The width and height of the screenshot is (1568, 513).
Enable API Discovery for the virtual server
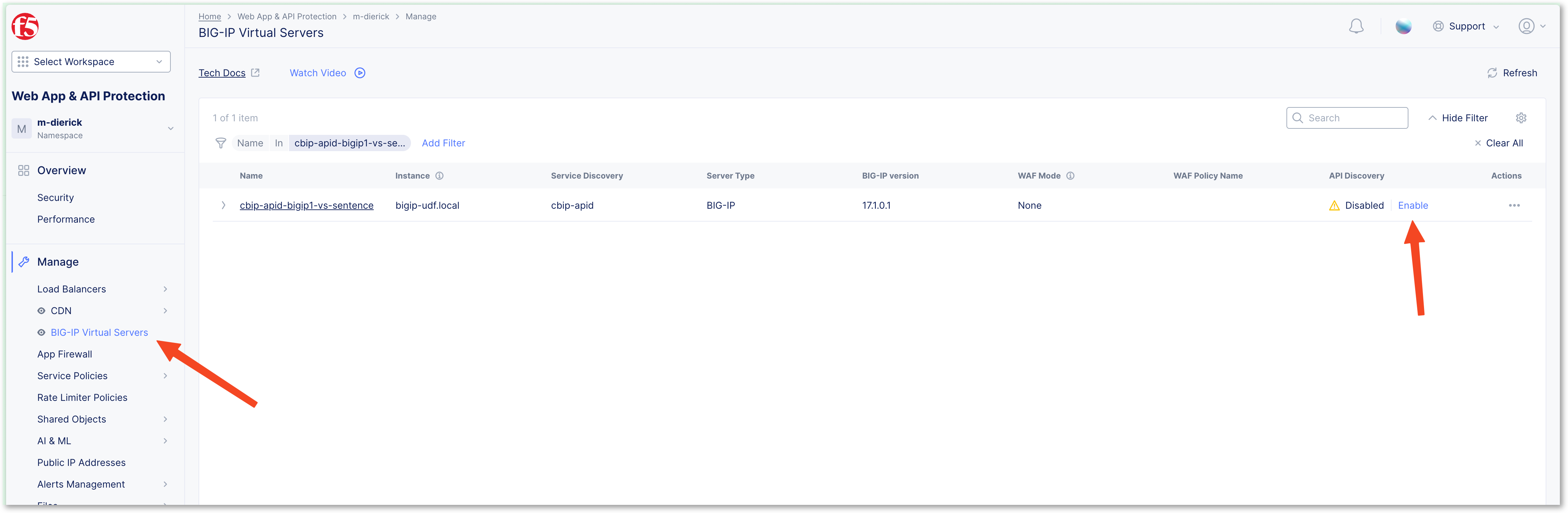click(x=1412, y=206)
